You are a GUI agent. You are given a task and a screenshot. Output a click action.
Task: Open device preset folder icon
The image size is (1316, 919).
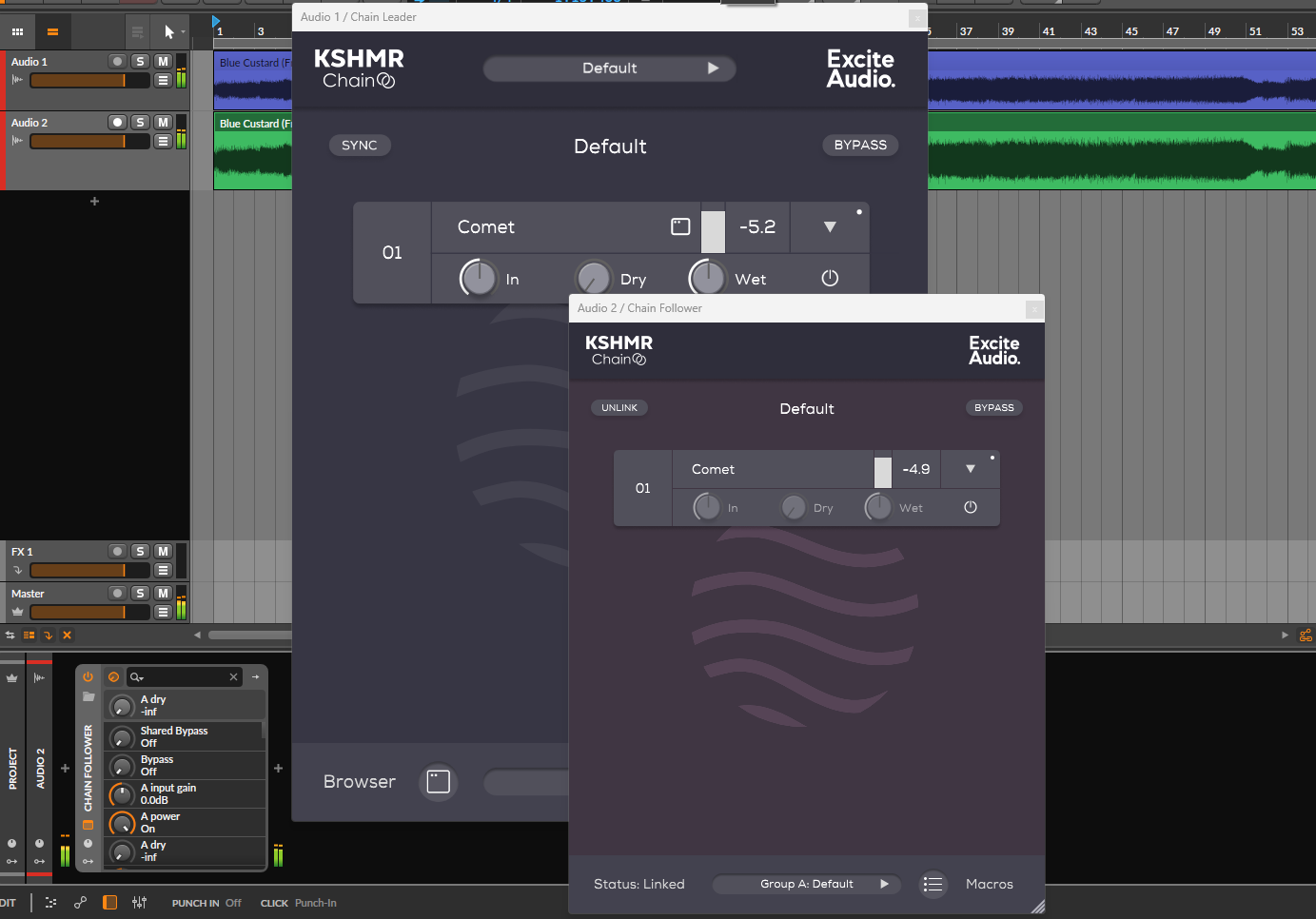[88, 696]
